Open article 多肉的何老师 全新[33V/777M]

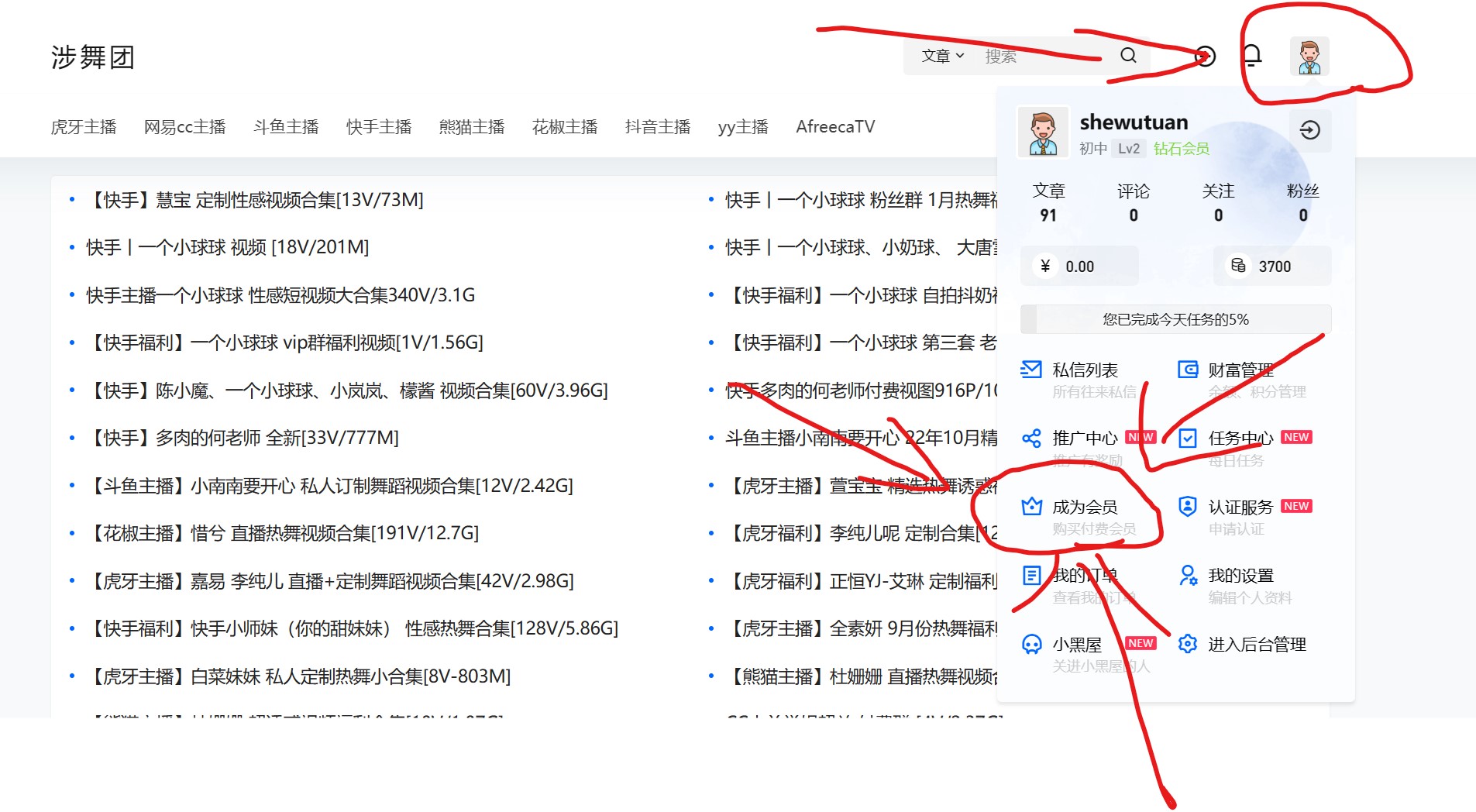tap(243, 438)
